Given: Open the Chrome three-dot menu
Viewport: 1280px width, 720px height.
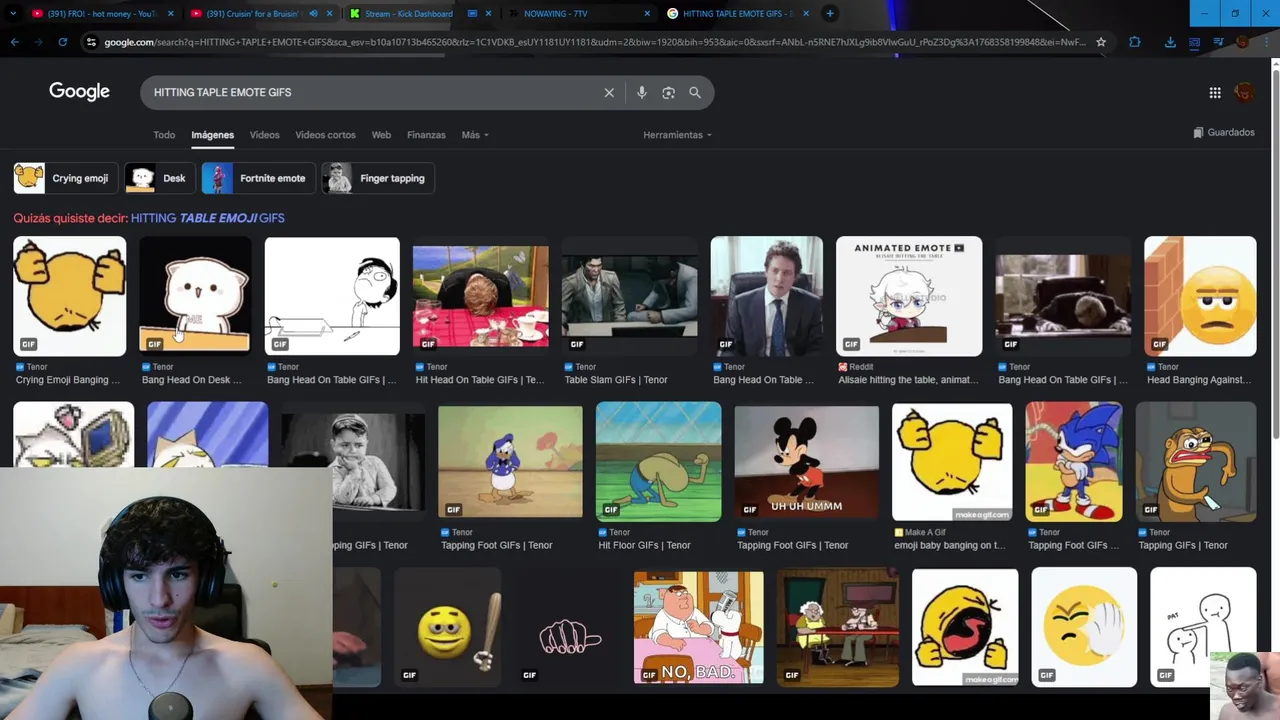Looking at the screenshot, I should [x=1266, y=42].
